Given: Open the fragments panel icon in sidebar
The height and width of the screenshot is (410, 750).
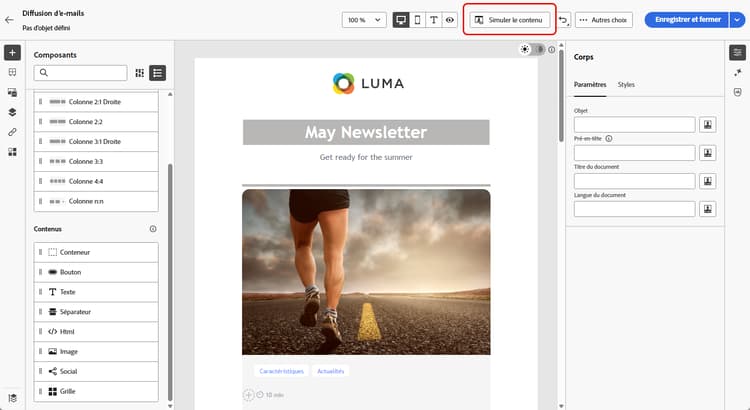Looking at the screenshot, I should 12,72.
